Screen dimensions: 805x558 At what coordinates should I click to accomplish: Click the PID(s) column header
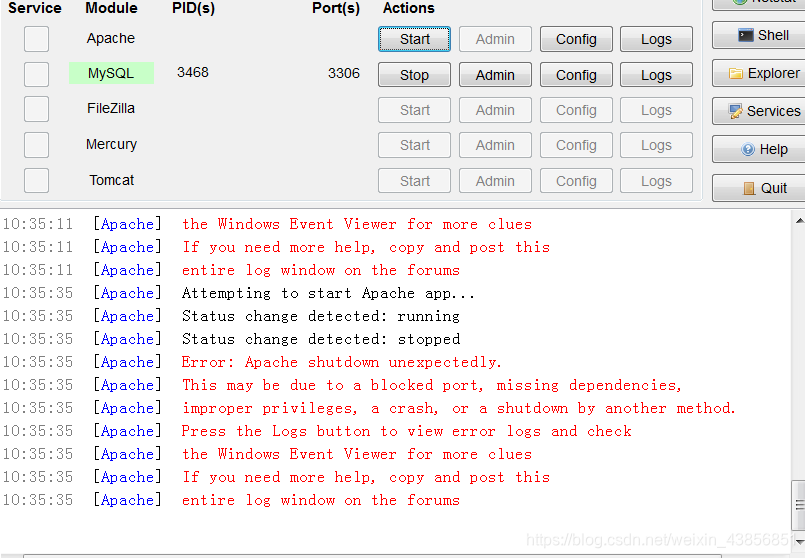pos(194,8)
